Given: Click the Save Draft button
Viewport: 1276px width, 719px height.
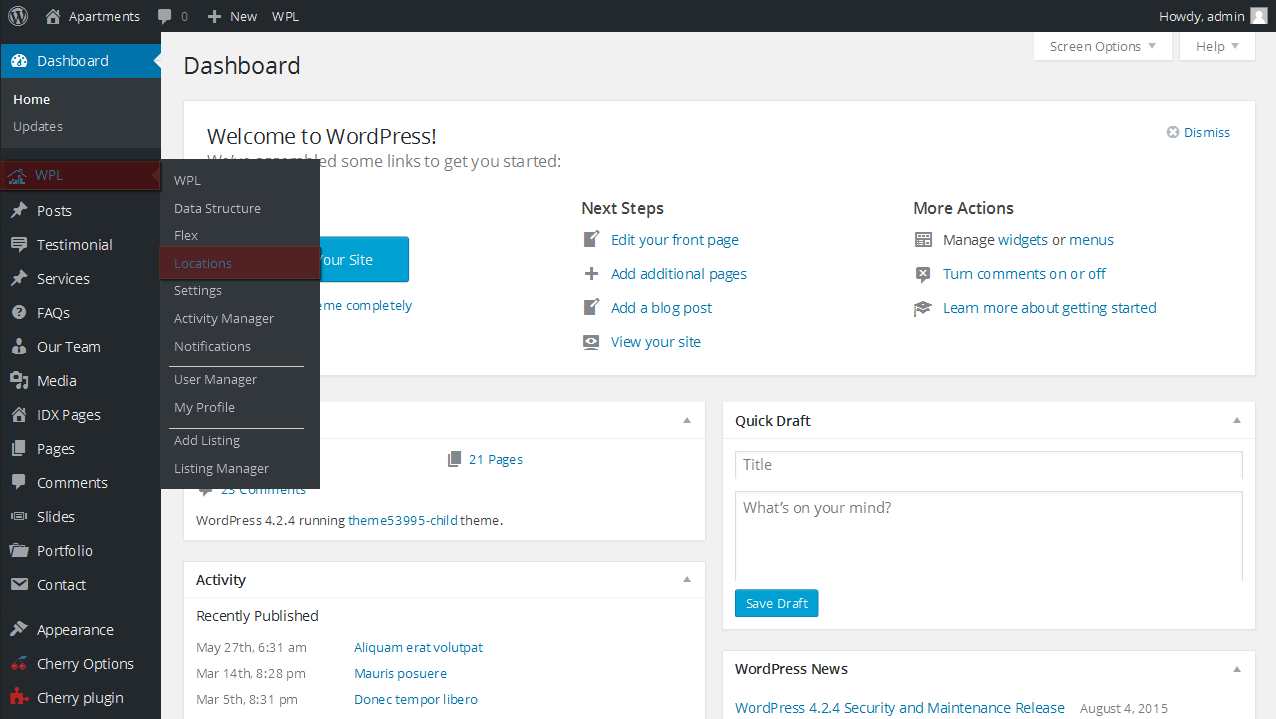Looking at the screenshot, I should [x=776, y=603].
